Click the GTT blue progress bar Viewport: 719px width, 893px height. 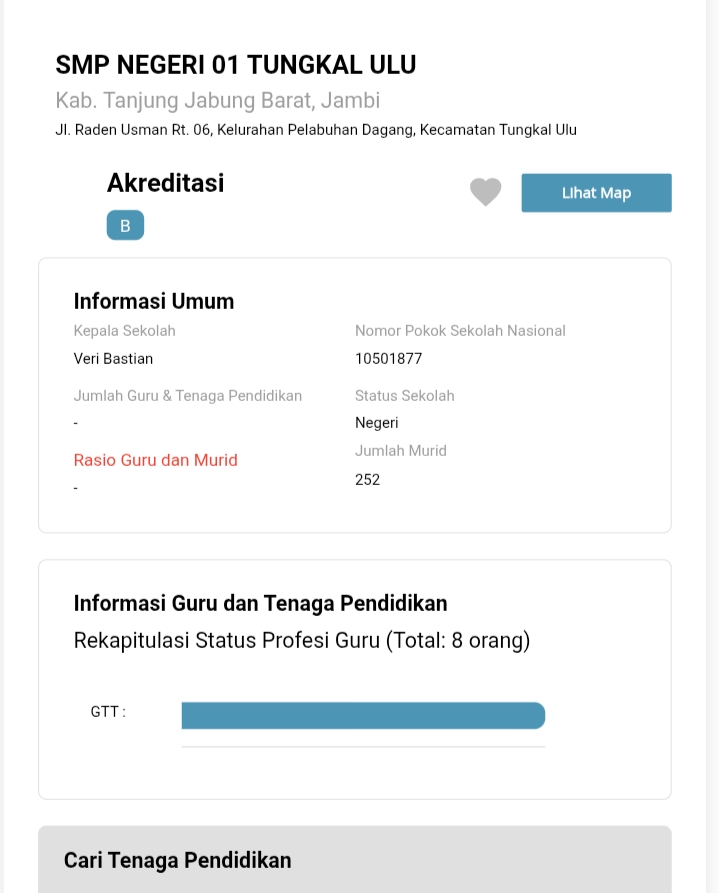coord(363,715)
